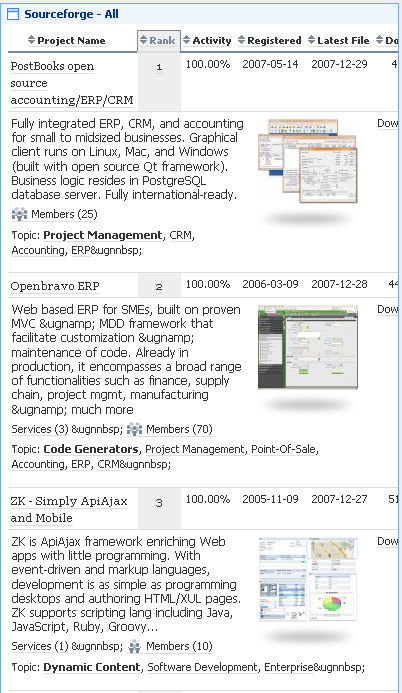402x693 pixels.
Task: Click Openbravo activity value 100.00%
Action: click(x=208, y=284)
